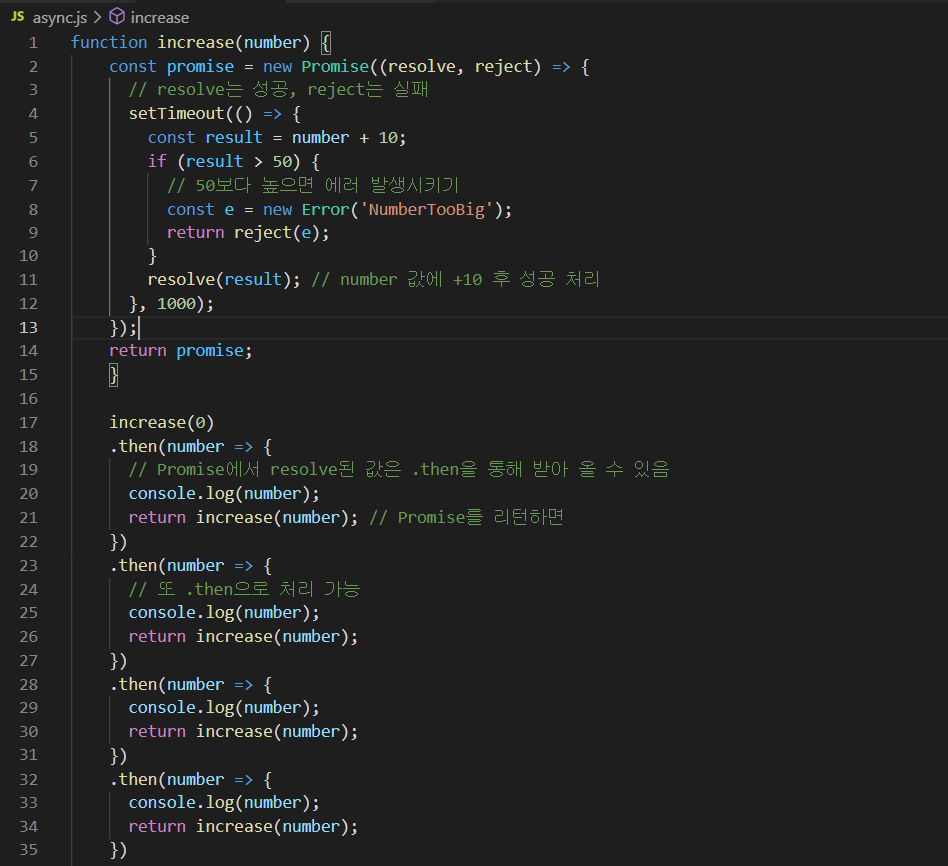Click the comment on line 7
The image size is (948, 866).
313,186
